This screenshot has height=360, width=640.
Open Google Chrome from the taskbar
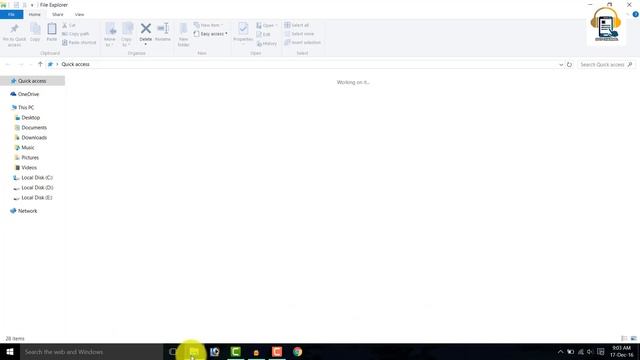(x=298, y=351)
